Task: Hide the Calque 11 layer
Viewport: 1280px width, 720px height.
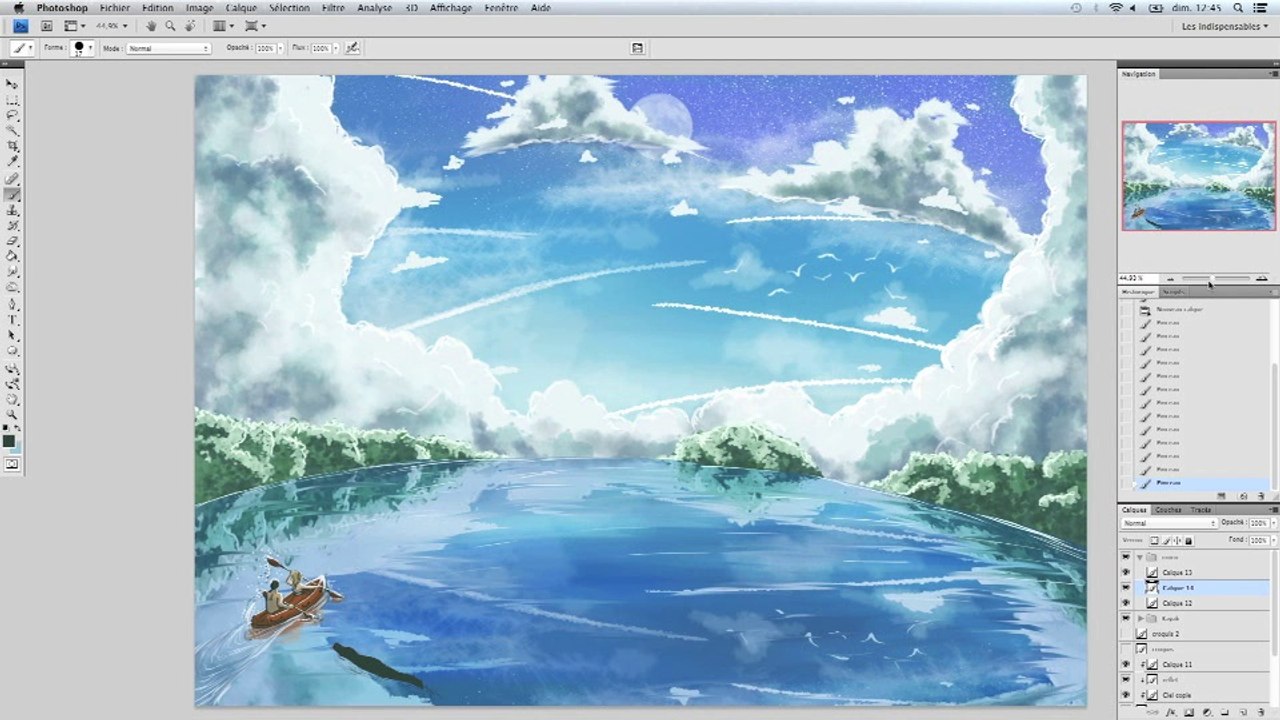Action: click(1126, 664)
